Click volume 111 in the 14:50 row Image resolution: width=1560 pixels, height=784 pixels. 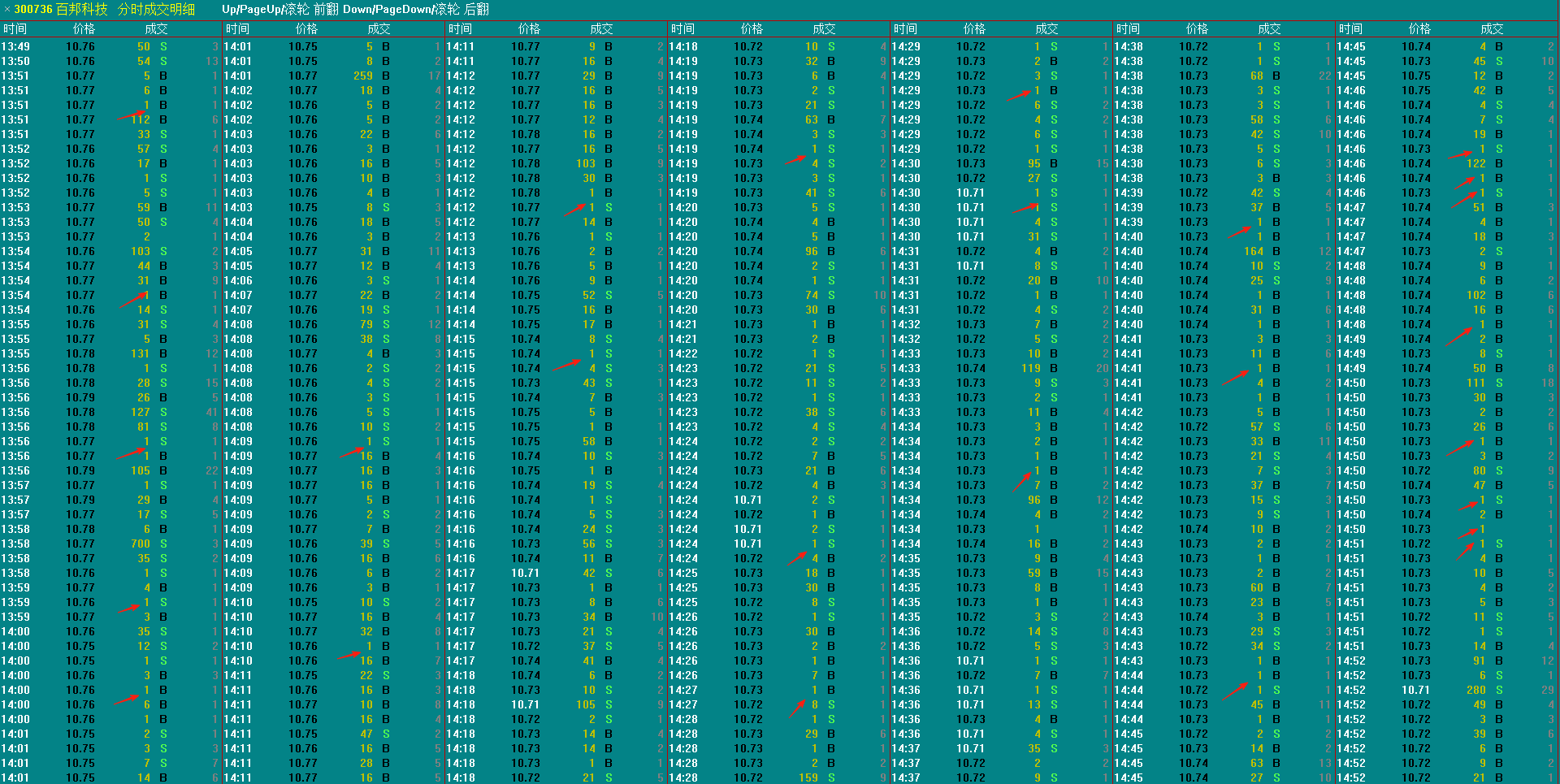tap(1476, 383)
